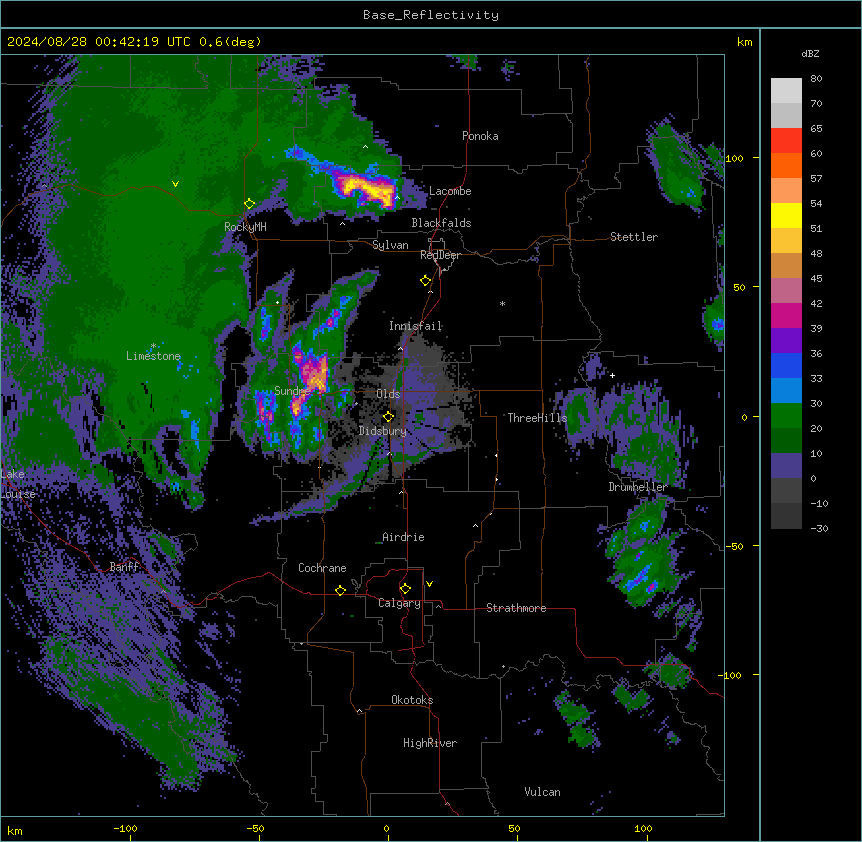Click the RedDeer city label
This screenshot has width=862, height=842.
(x=440, y=255)
